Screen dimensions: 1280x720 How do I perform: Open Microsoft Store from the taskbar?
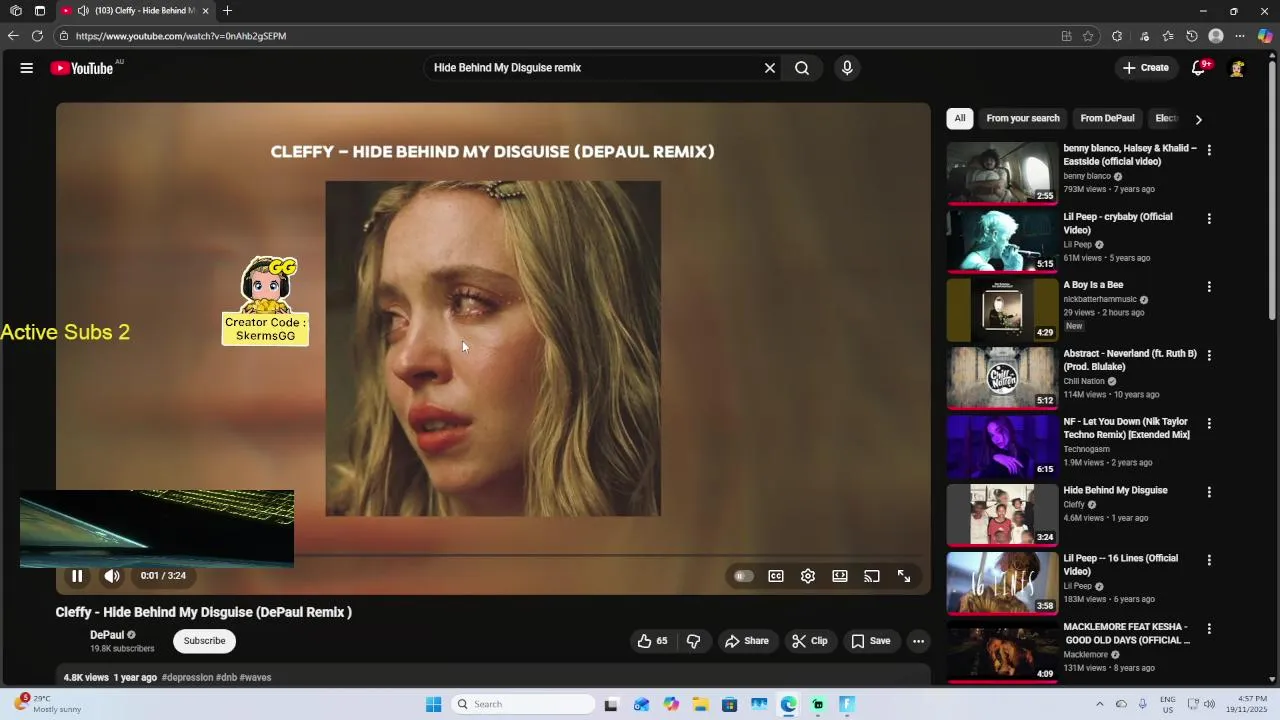[730, 704]
